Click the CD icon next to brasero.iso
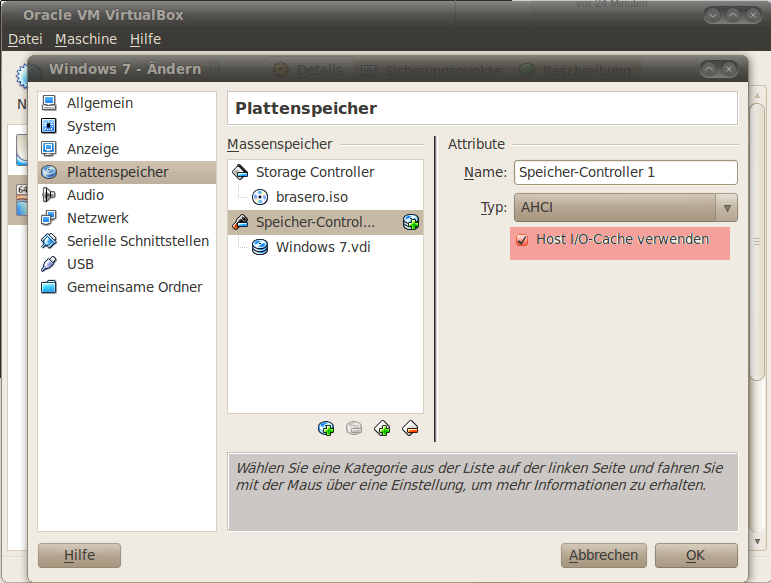The width and height of the screenshot is (771, 583). click(260, 197)
